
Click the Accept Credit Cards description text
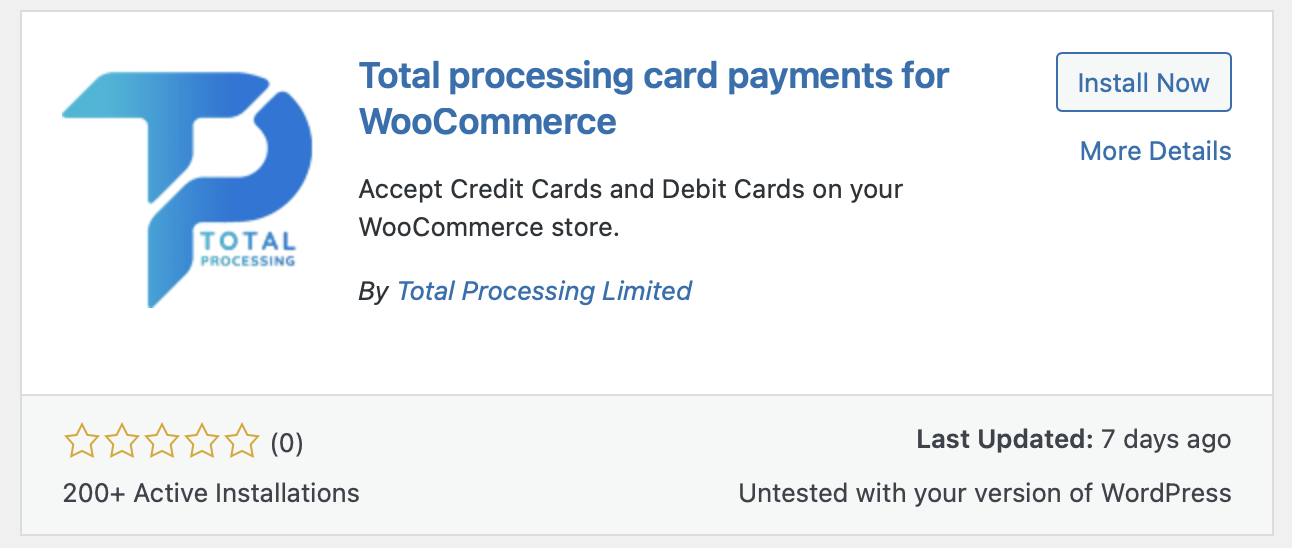[x=631, y=189]
